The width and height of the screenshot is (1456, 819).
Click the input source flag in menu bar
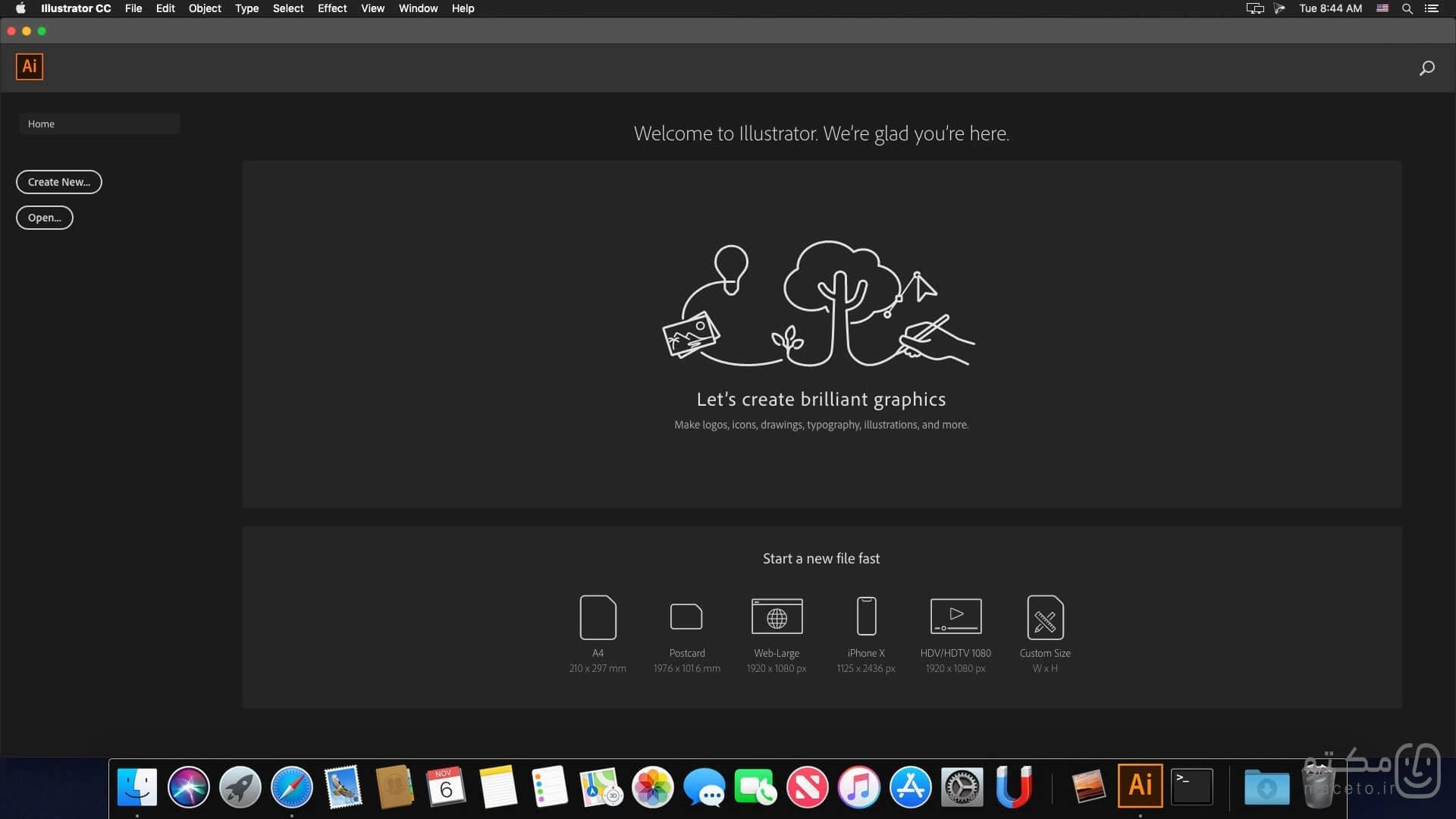tap(1382, 8)
